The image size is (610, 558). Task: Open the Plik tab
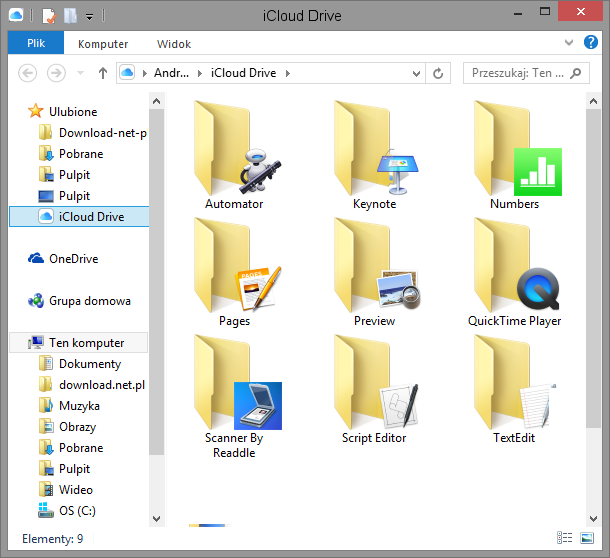point(36,43)
